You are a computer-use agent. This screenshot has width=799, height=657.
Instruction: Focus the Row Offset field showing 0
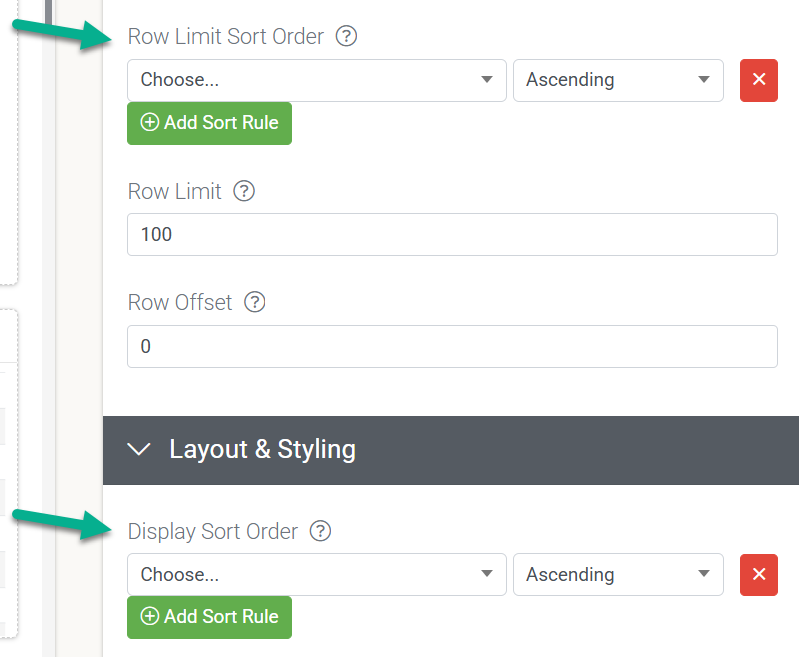452,347
